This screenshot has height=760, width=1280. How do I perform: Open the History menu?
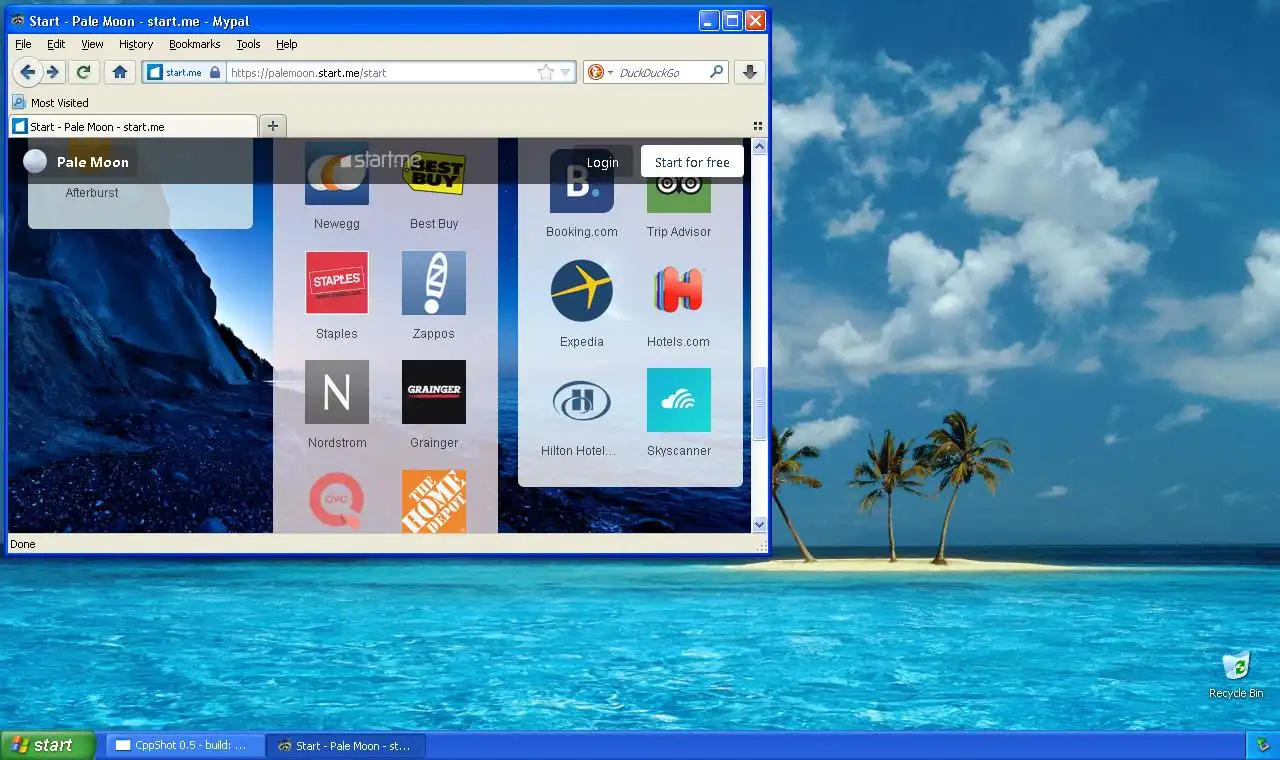[136, 44]
